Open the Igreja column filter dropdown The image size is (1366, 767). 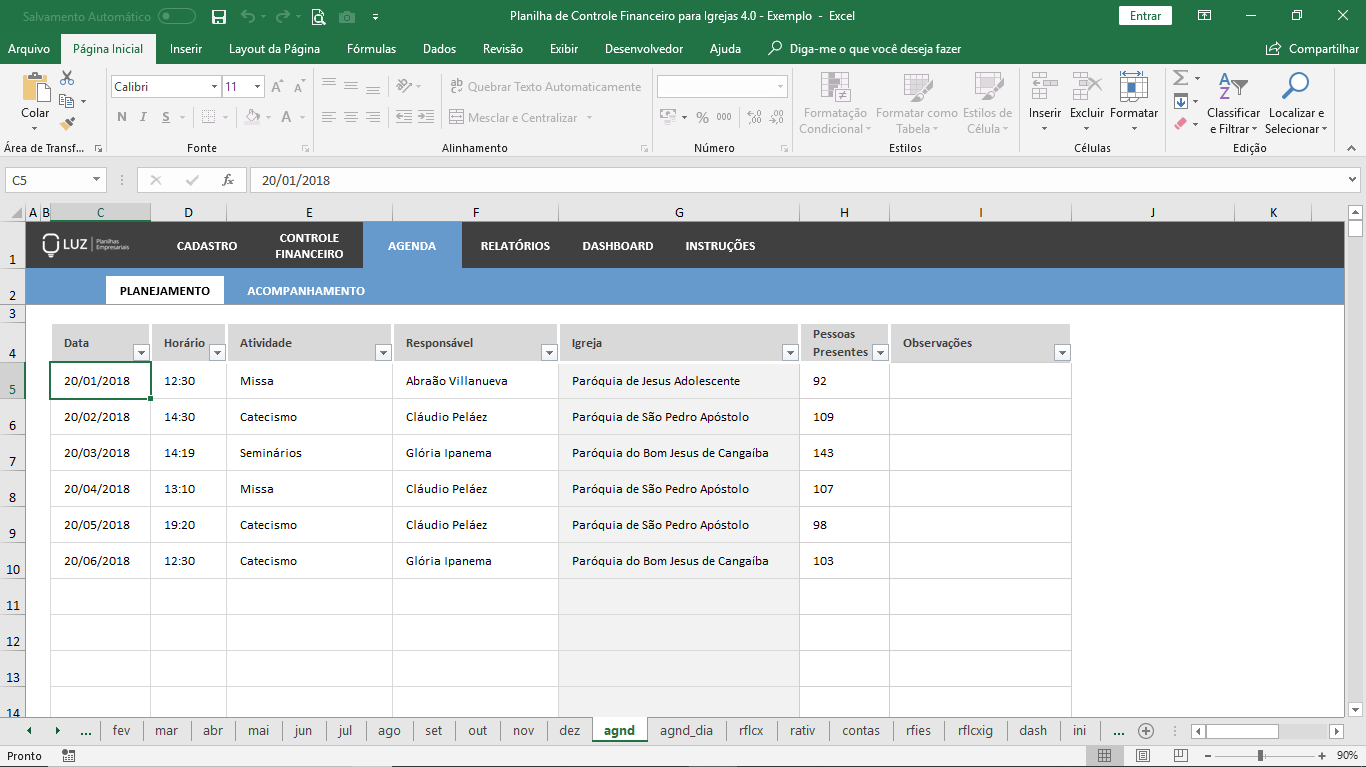(x=789, y=352)
